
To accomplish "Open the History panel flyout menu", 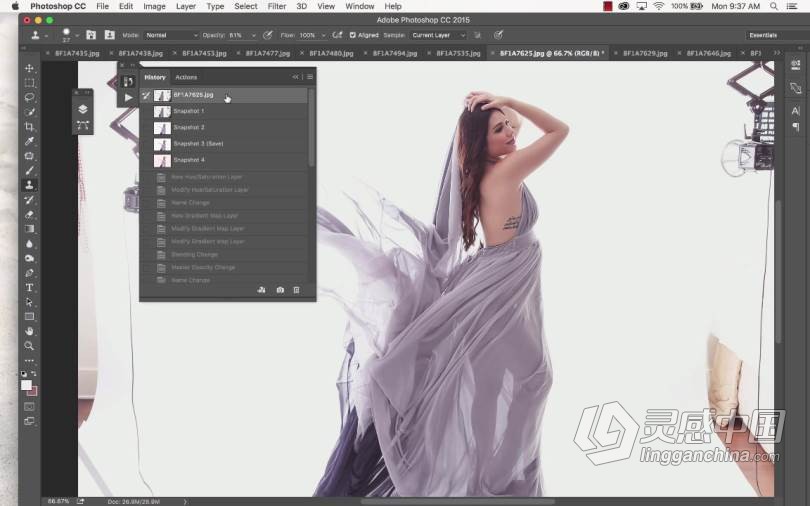I will (310, 77).
